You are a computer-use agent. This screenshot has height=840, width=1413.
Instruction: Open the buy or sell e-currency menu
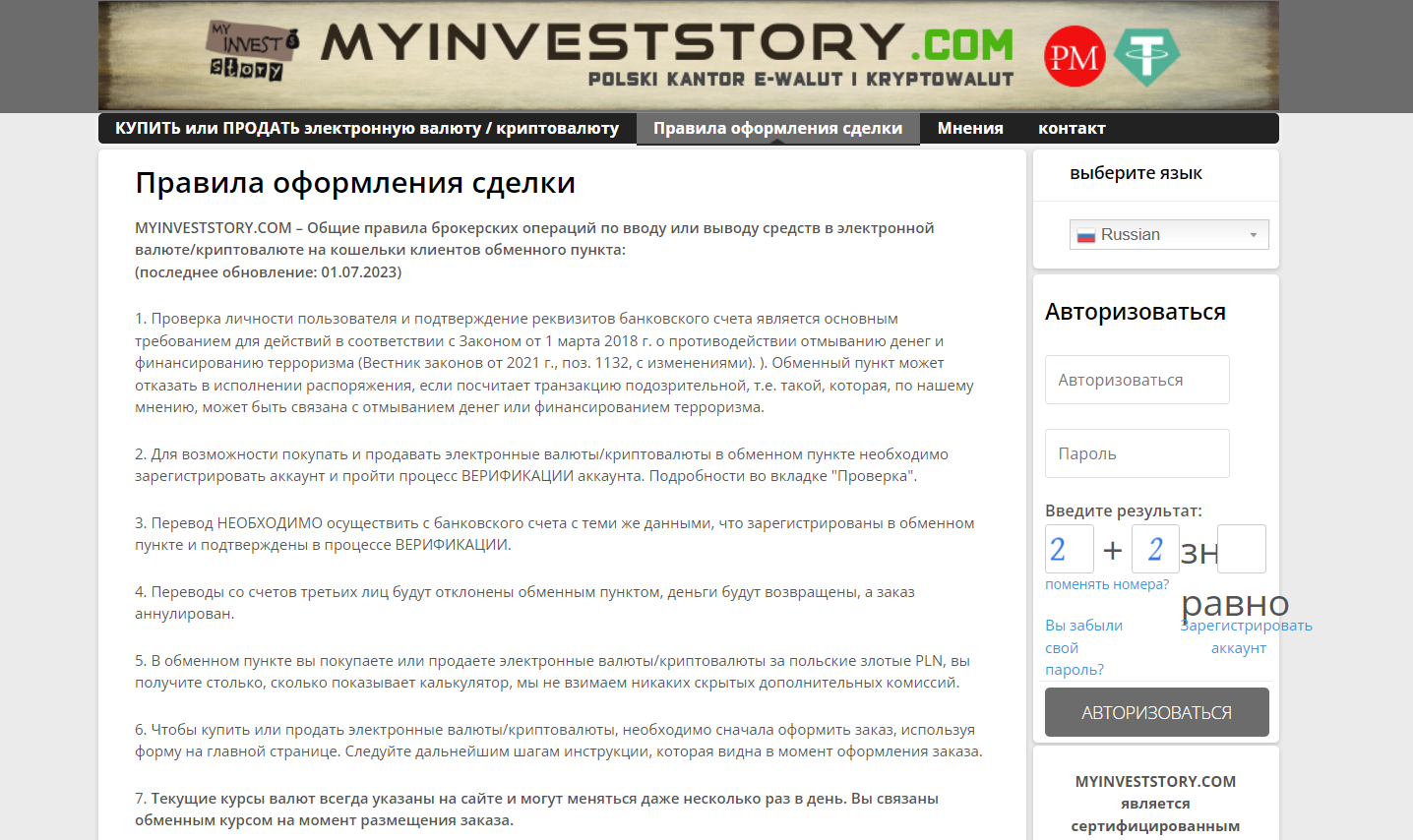367,128
